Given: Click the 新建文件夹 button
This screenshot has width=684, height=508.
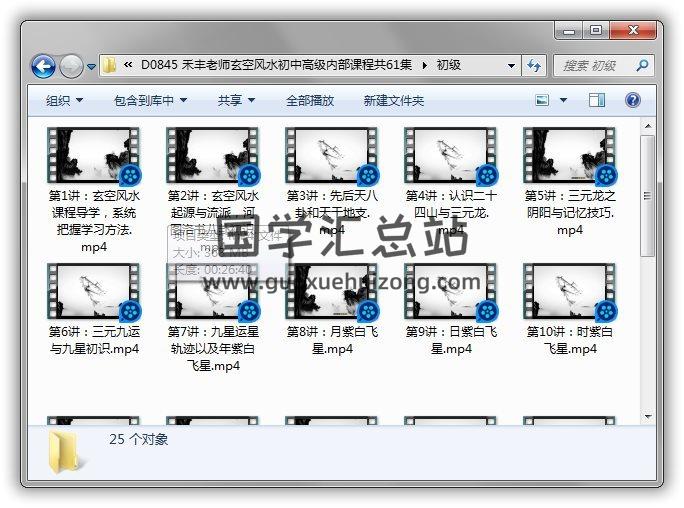Looking at the screenshot, I should tap(393, 101).
